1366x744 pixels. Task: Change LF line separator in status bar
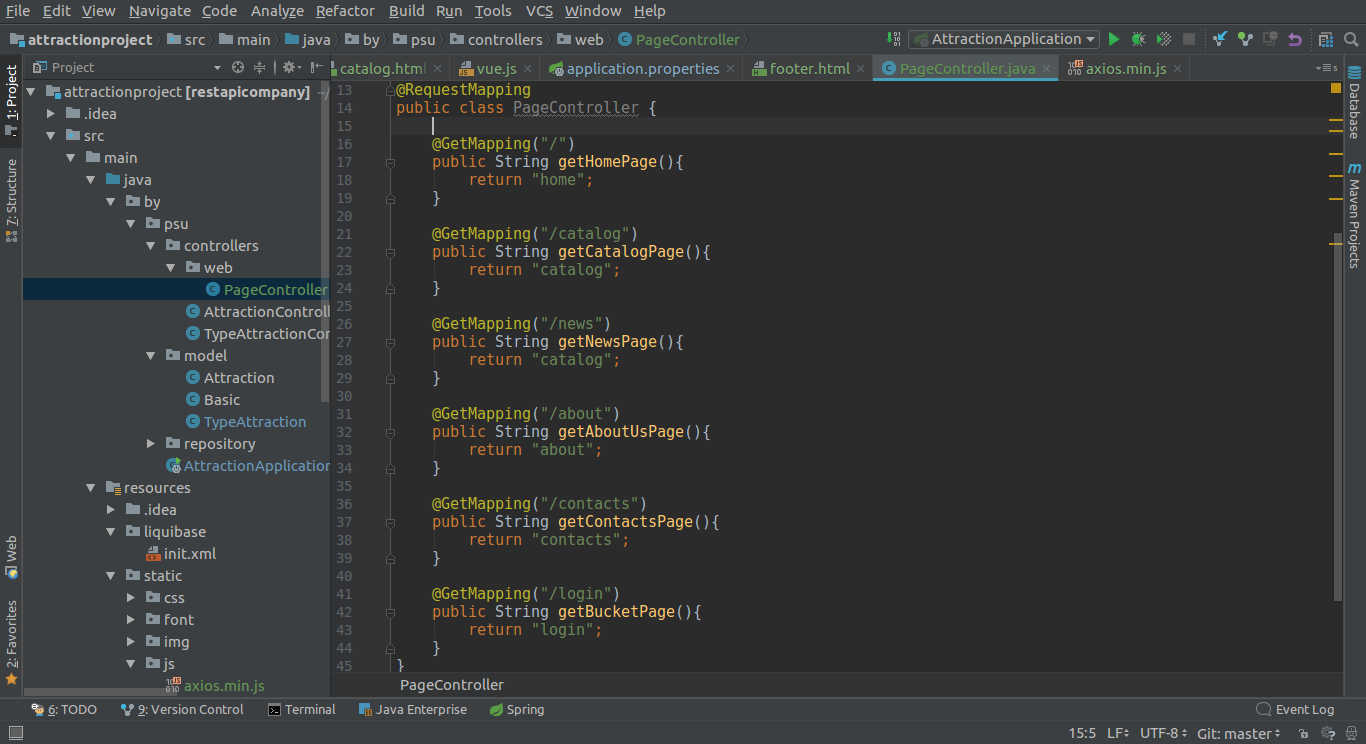[1118, 734]
